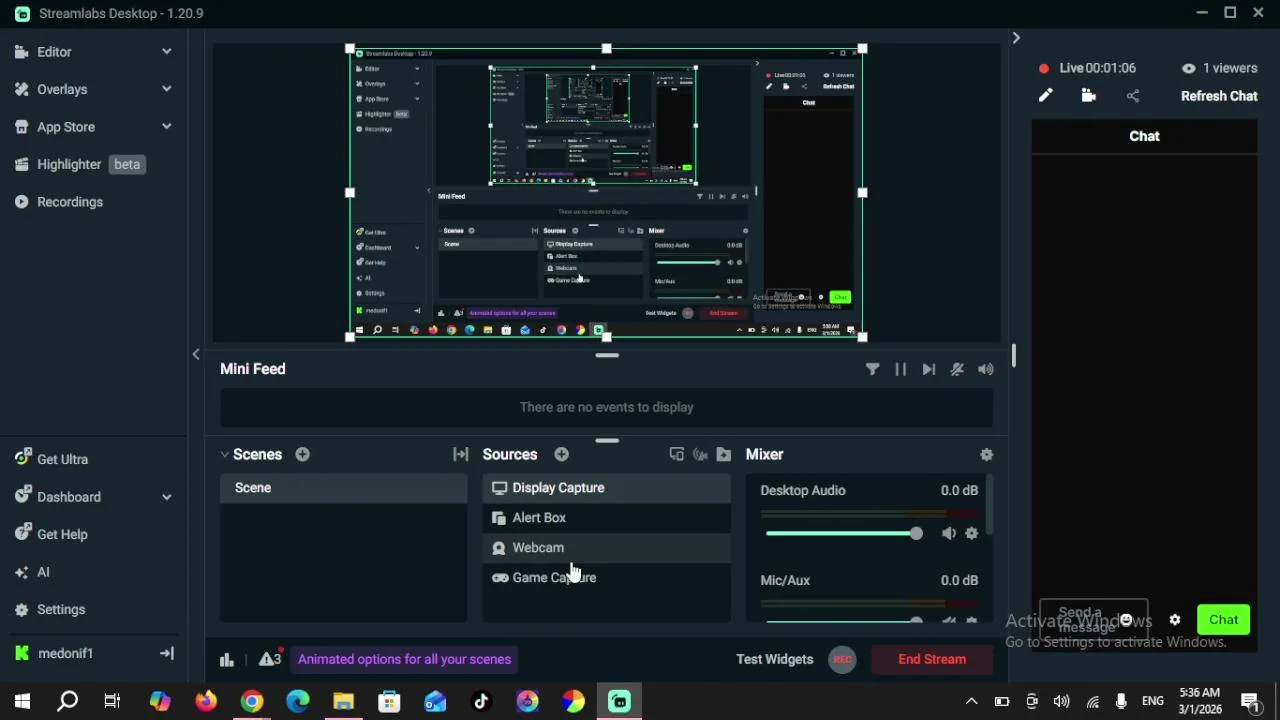The width and height of the screenshot is (1280, 720).
Task: Expand the Dashboard sidebar section
Action: click(x=166, y=496)
